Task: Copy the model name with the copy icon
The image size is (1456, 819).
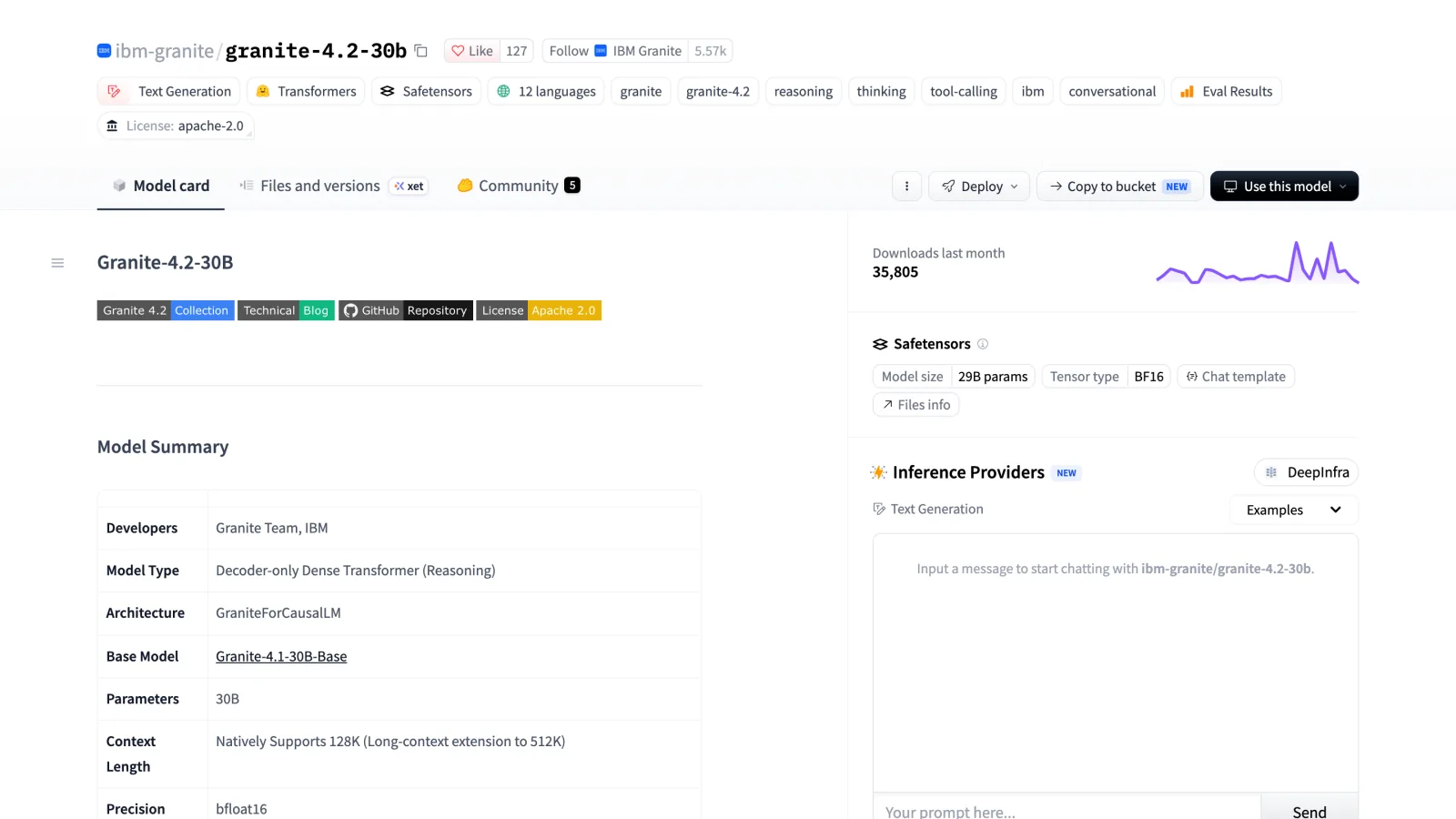Action: [420, 51]
